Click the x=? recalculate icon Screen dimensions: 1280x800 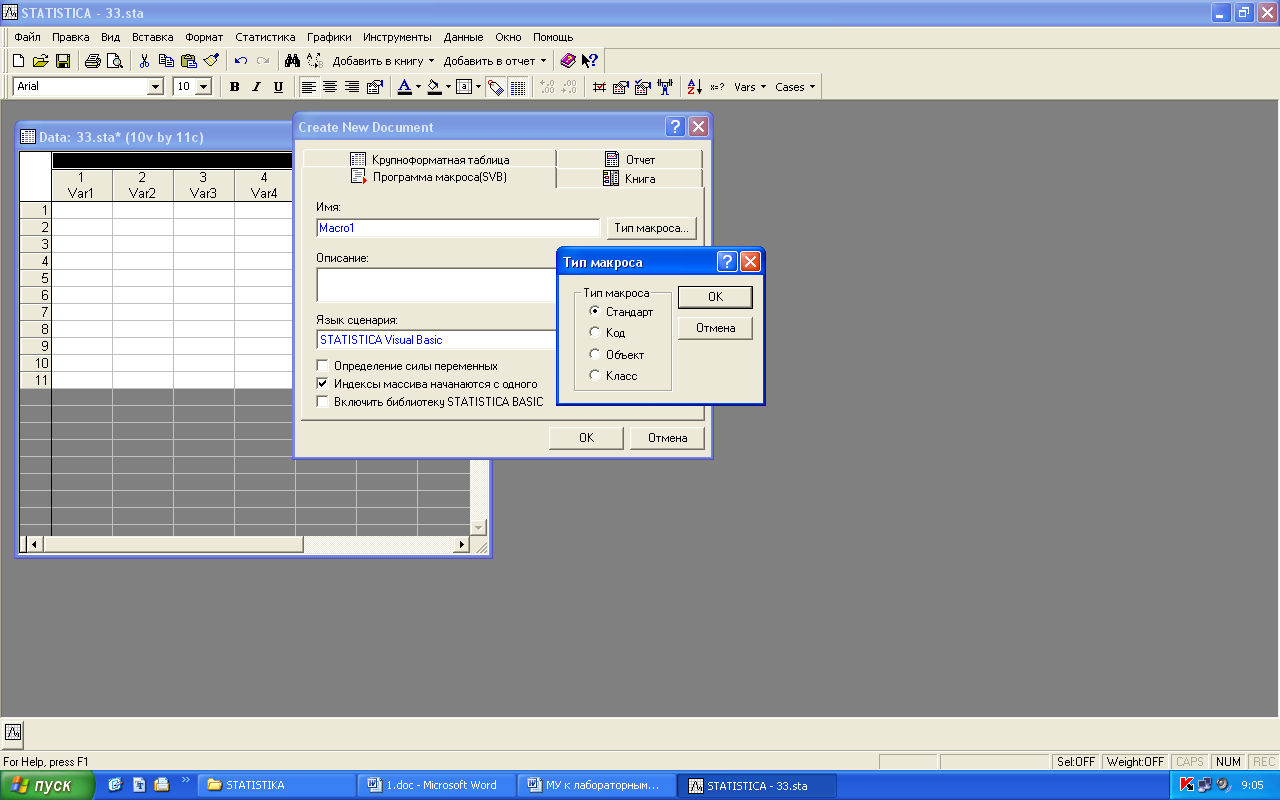click(x=717, y=87)
